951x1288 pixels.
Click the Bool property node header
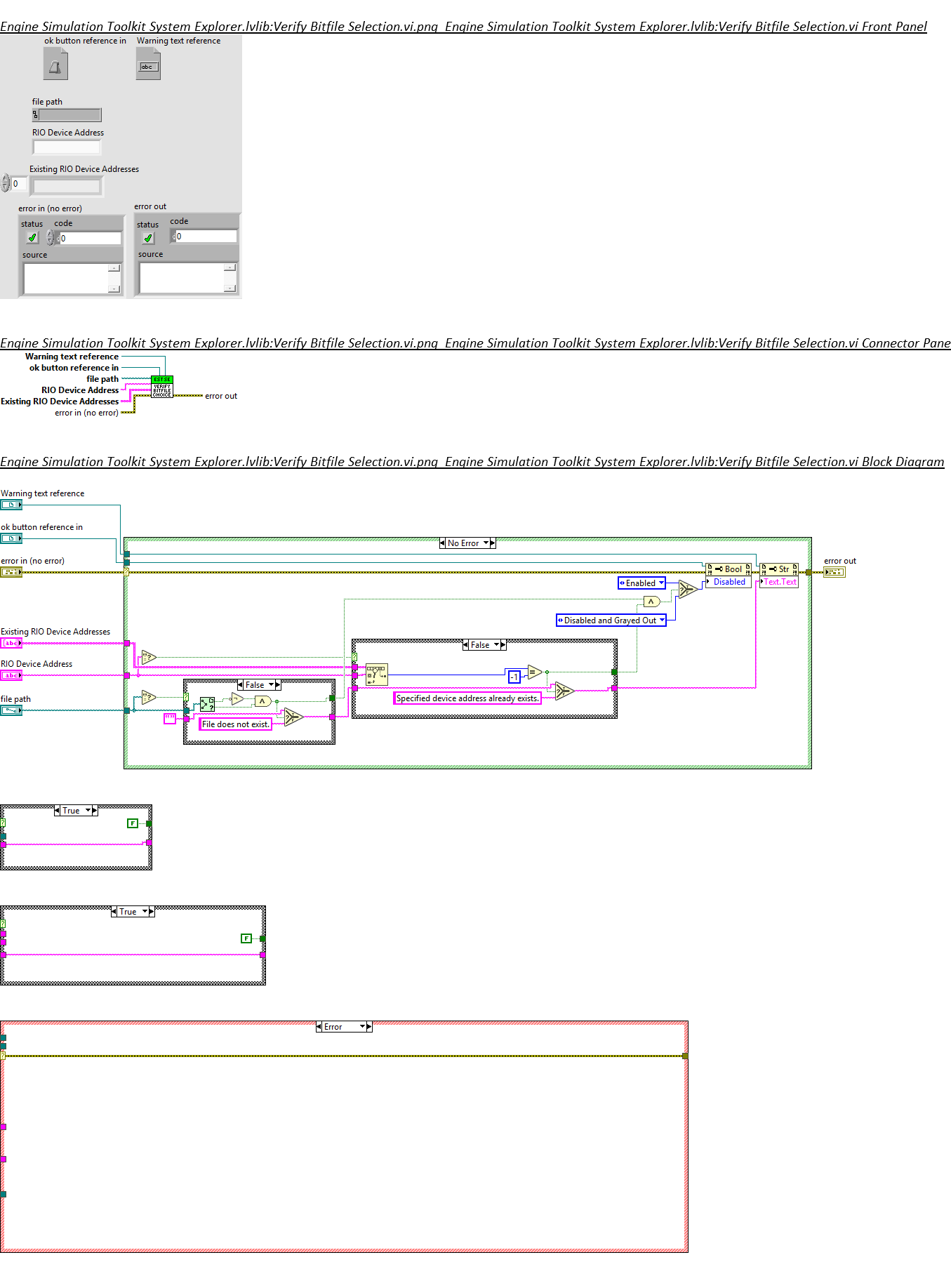tap(729, 569)
